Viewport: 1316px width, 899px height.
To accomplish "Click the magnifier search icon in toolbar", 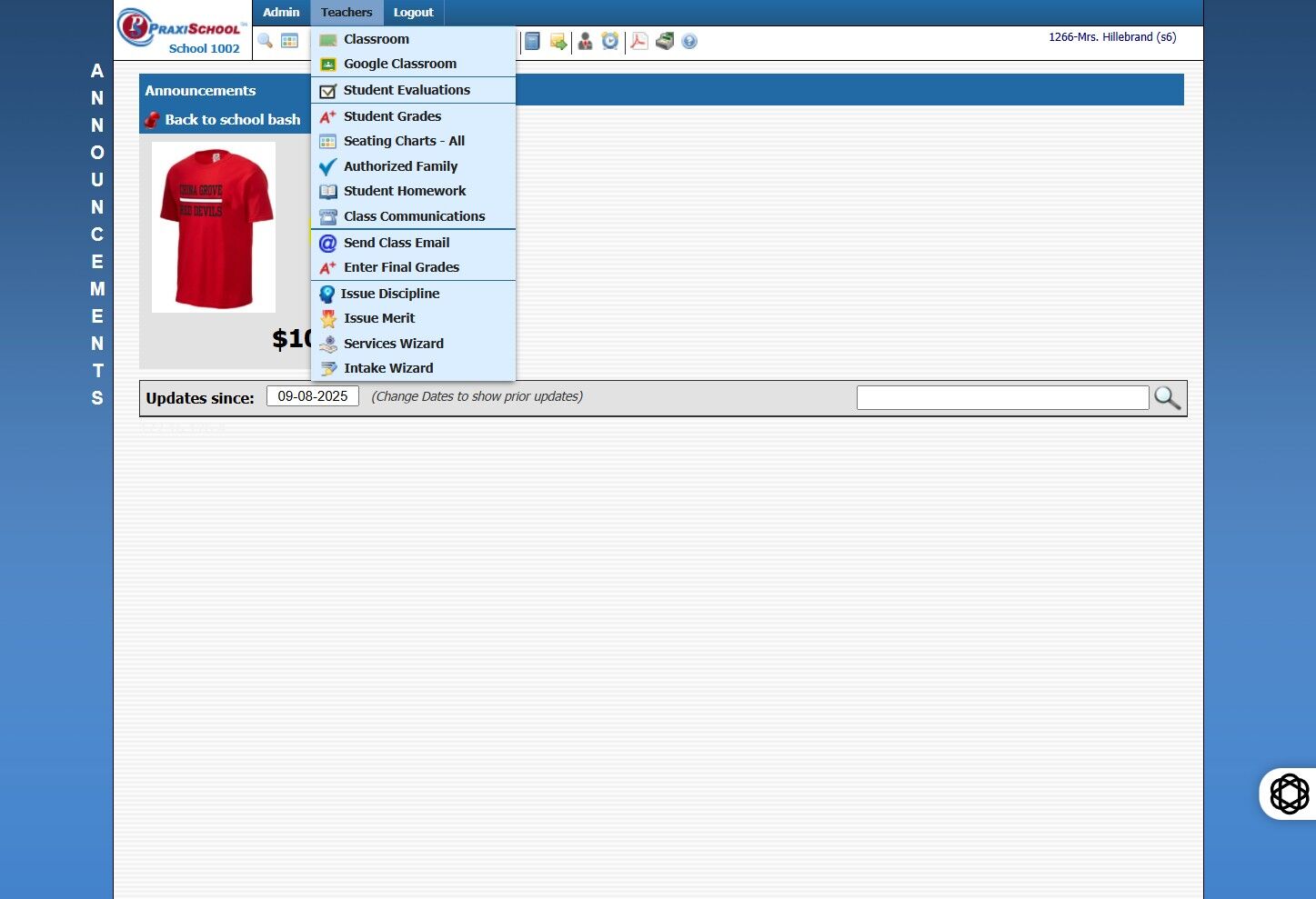I will click(265, 41).
